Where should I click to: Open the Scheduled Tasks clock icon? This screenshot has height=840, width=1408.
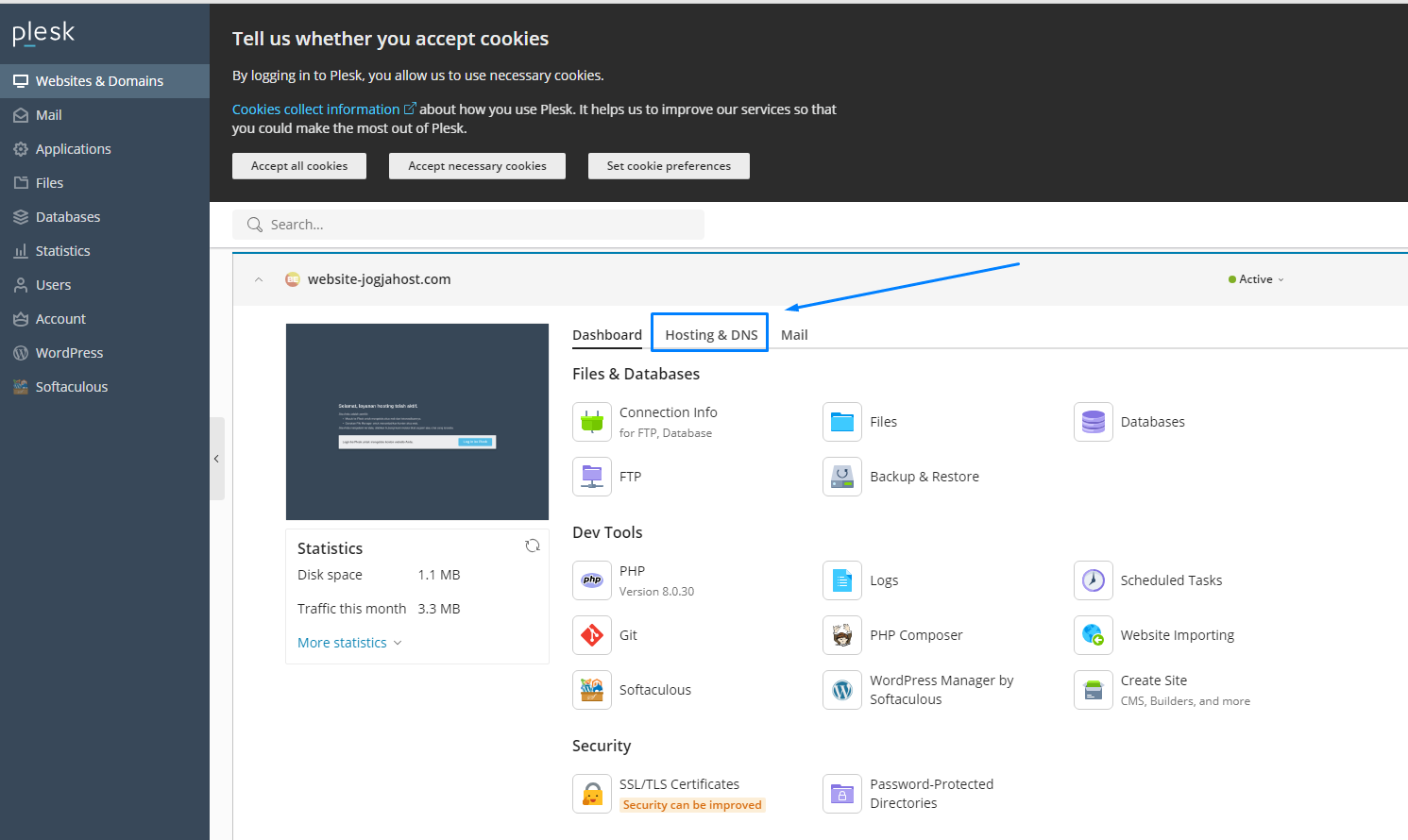tap(1093, 580)
